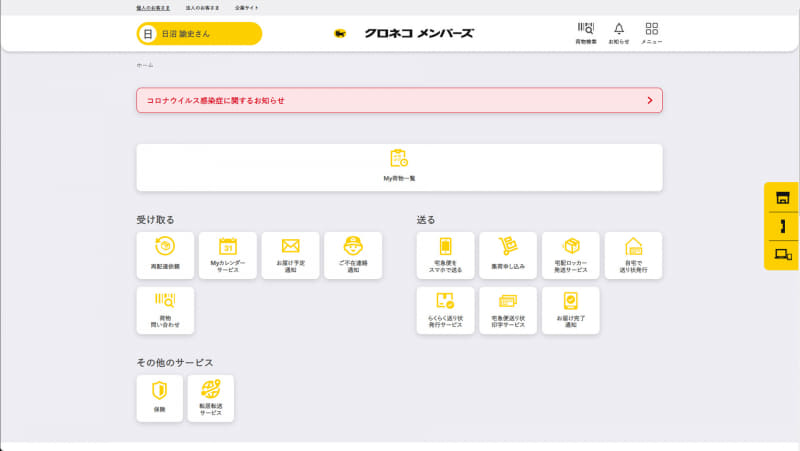800x451 pixels.
Task: Open the 荷物問い合わせ barcode inquiry card
Action: click(165, 310)
